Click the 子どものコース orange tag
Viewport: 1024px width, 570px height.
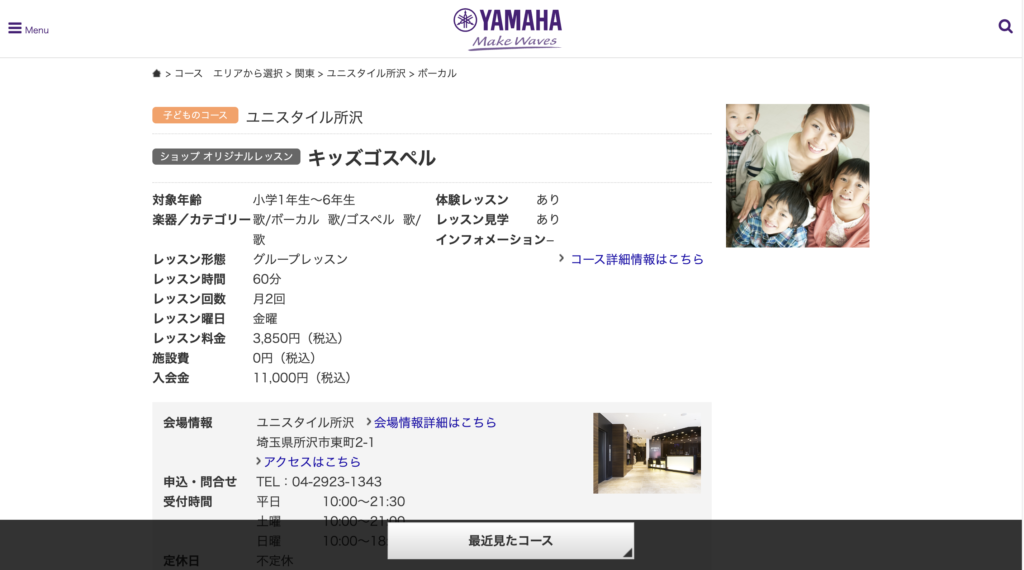click(x=195, y=115)
